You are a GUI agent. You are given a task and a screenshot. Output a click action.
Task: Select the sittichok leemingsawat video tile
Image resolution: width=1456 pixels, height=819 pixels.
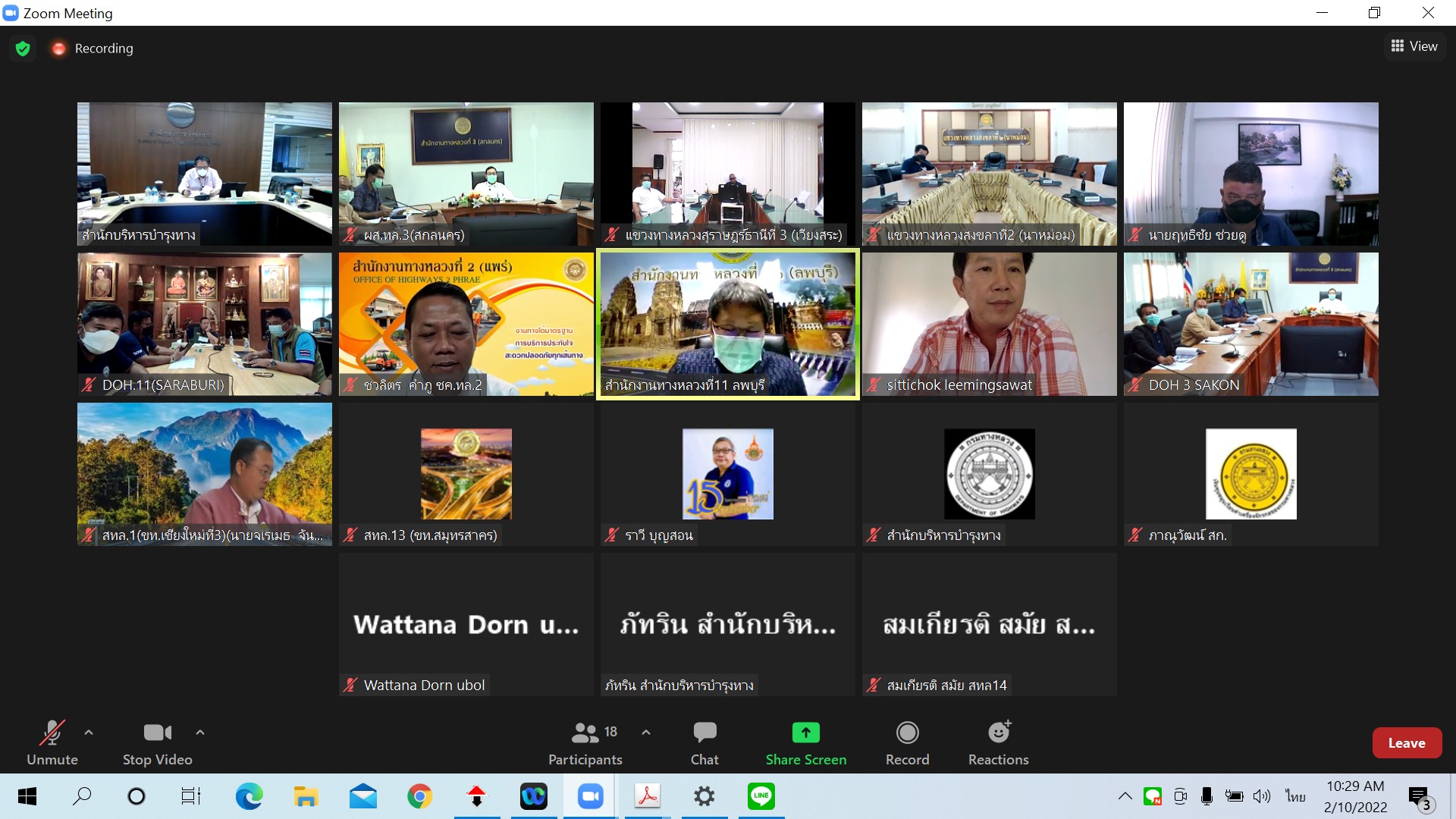pos(989,324)
